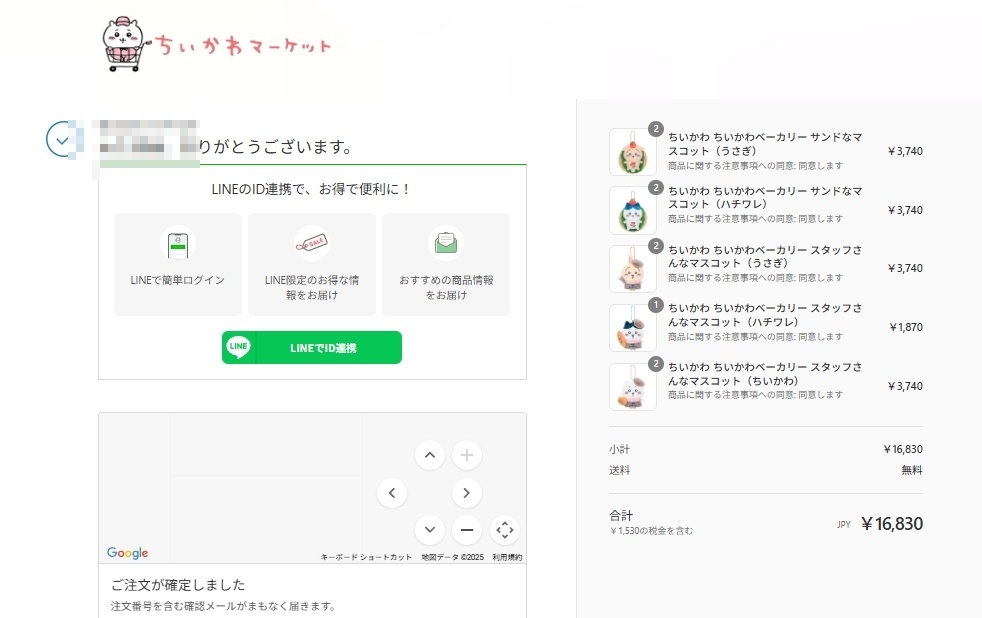This screenshot has height=618, width=982.
Task: Click the 小計 subtotal label
Action: pos(619,449)
